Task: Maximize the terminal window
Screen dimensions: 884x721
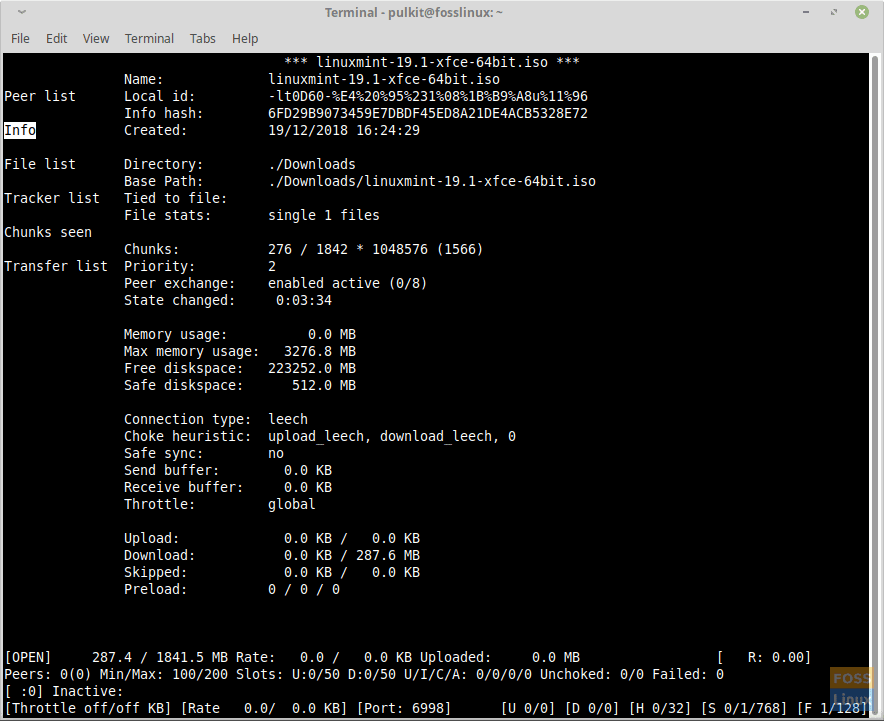Action: pos(834,12)
